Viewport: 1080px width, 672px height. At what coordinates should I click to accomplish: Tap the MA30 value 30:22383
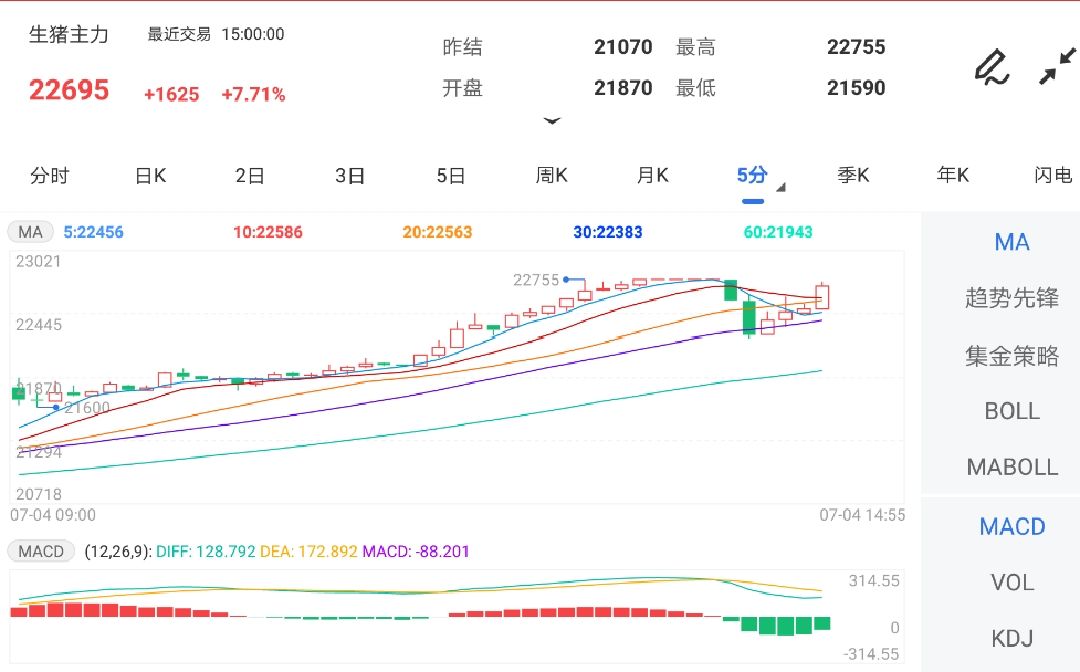[608, 232]
